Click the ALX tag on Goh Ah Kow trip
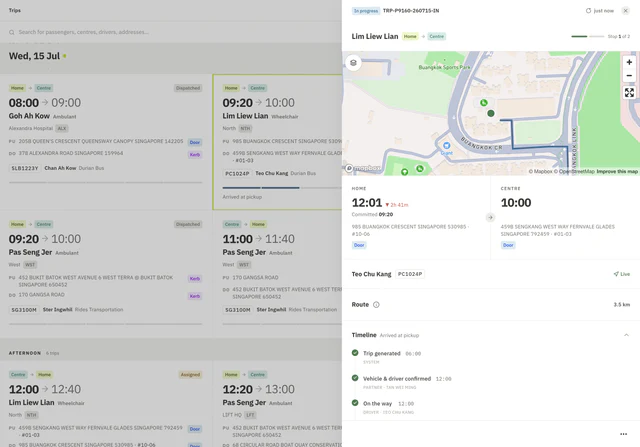 click(62, 128)
